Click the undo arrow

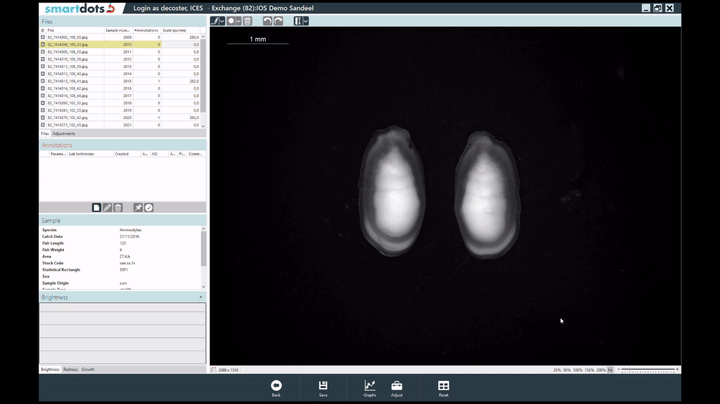(x=267, y=20)
